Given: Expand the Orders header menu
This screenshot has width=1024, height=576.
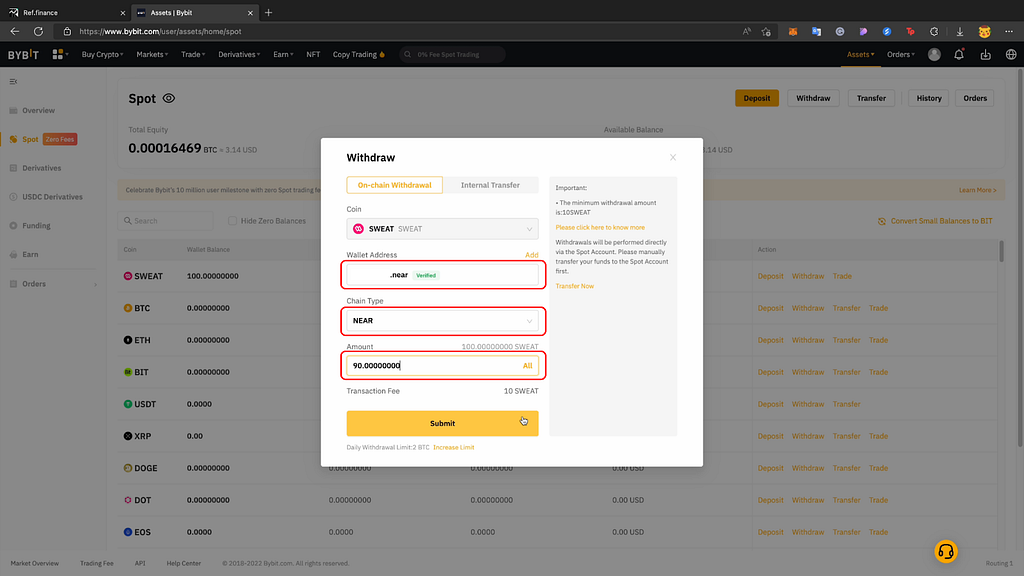Looking at the screenshot, I should [901, 54].
